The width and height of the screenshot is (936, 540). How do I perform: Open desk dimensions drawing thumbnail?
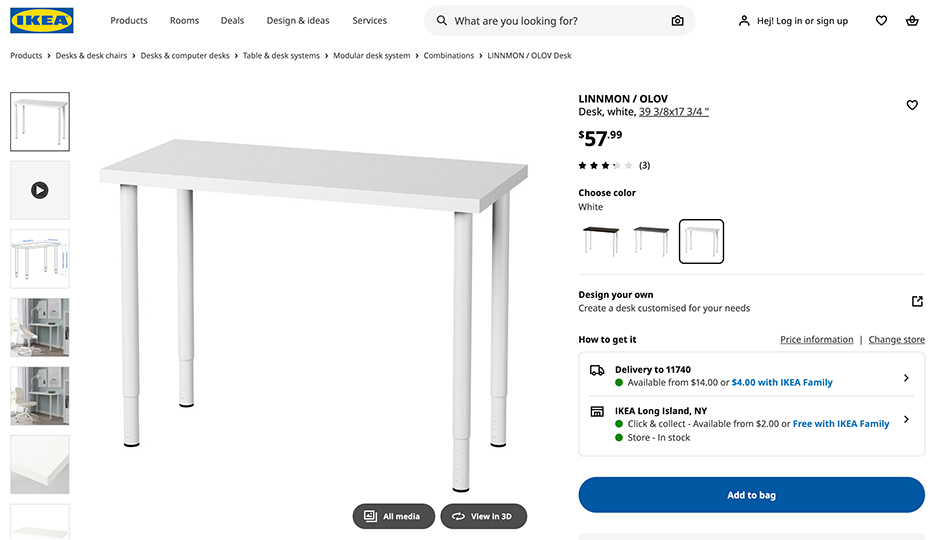tap(40, 259)
